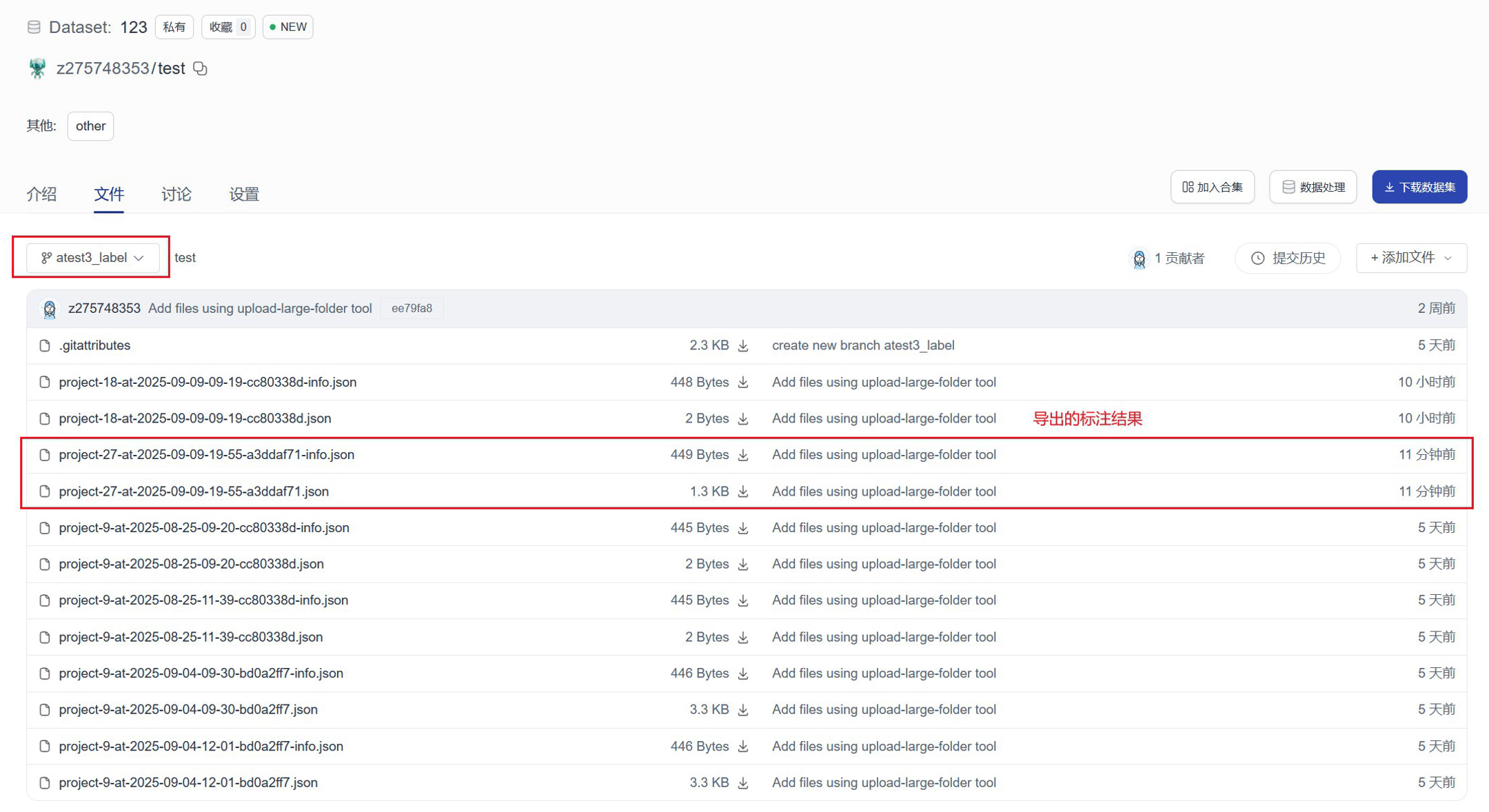Click the contributor avatar next to 1 贡献者
This screenshot has width=1489, height=812.
1139,258
